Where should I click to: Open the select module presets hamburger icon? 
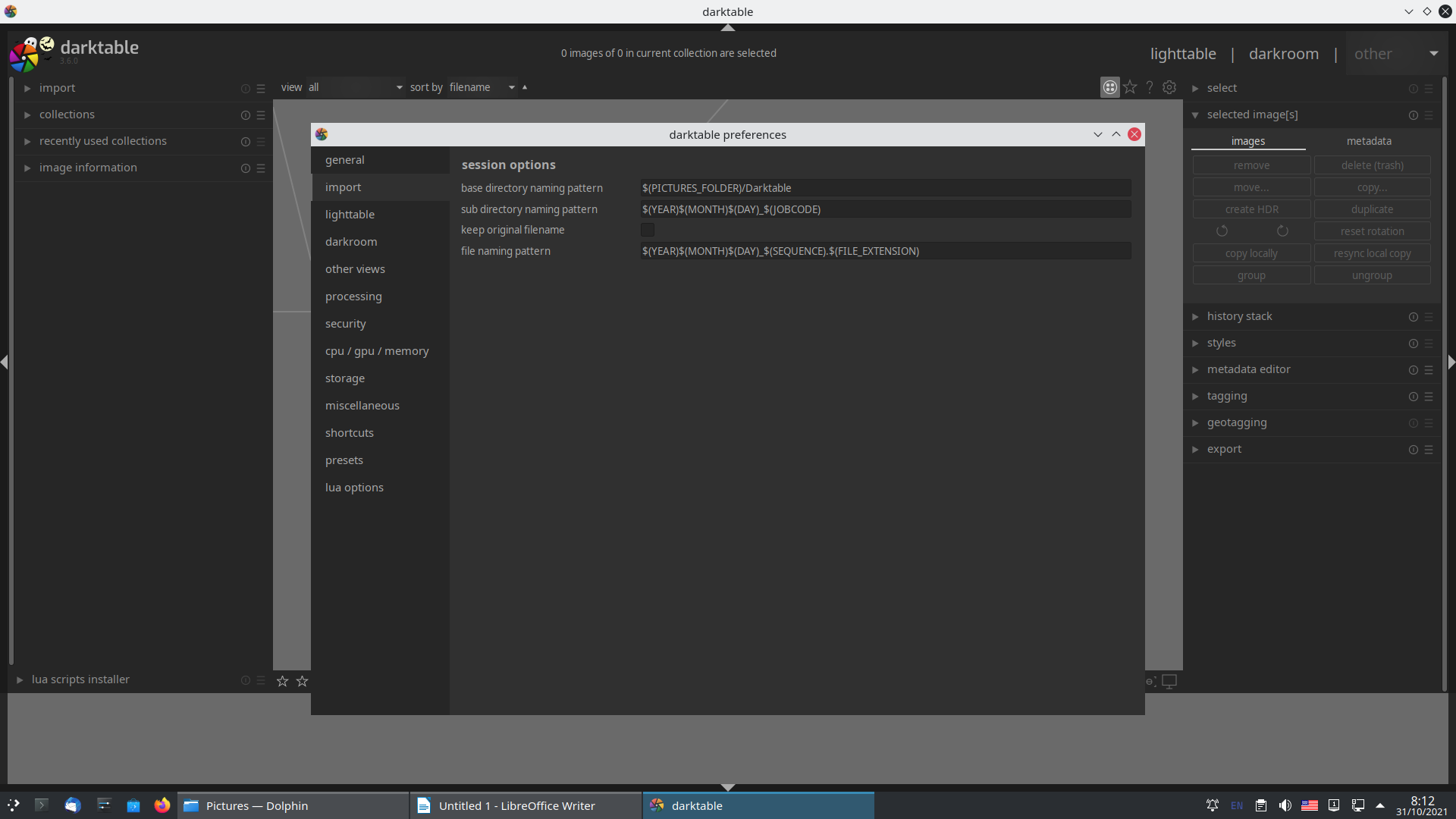click(x=1429, y=88)
